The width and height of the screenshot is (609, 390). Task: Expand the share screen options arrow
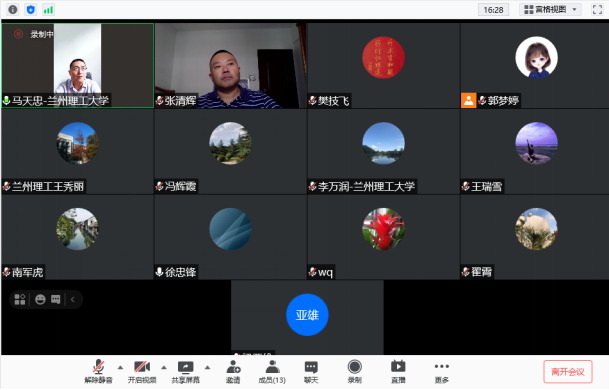pyautogui.click(x=207, y=367)
